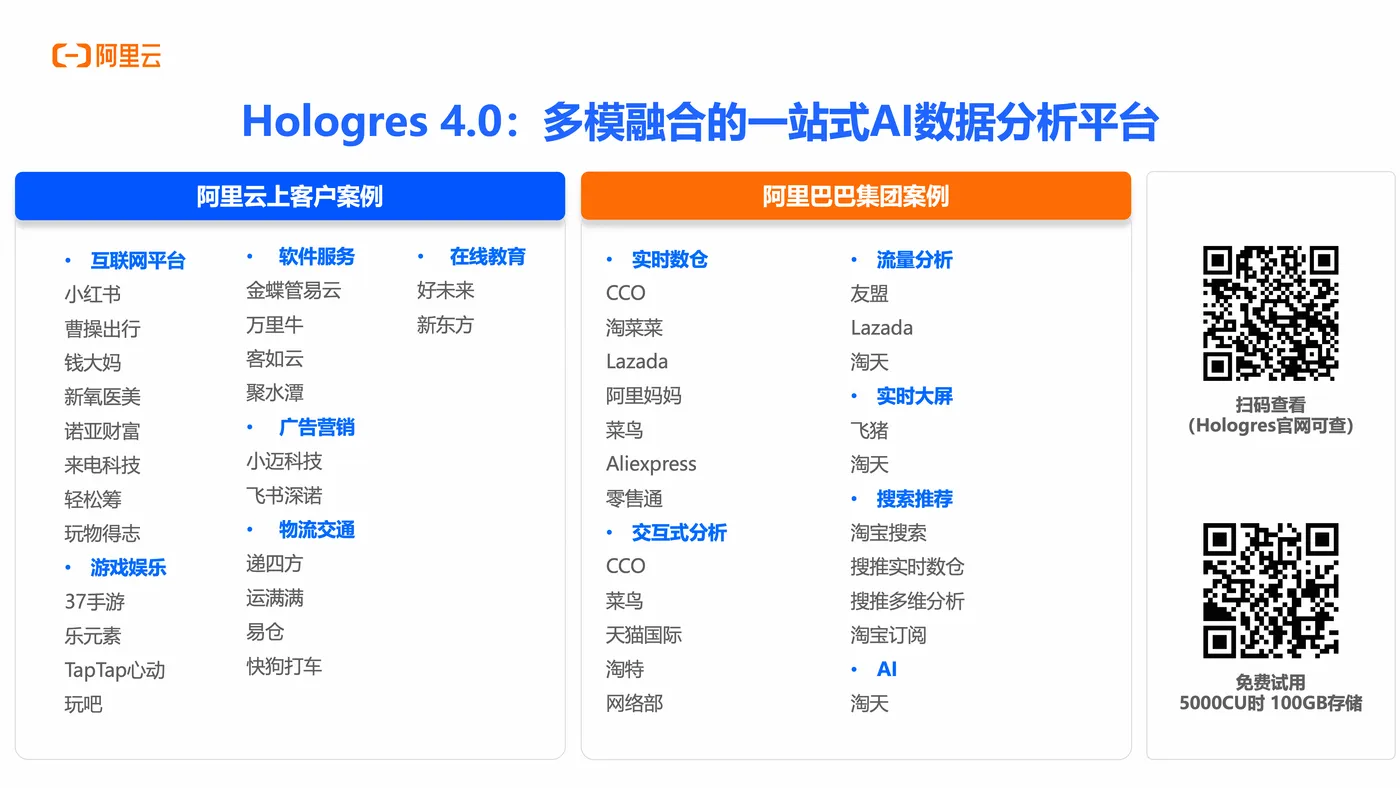
Task: Select the 阿里云上客户案例 blue header
Action: tap(290, 196)
